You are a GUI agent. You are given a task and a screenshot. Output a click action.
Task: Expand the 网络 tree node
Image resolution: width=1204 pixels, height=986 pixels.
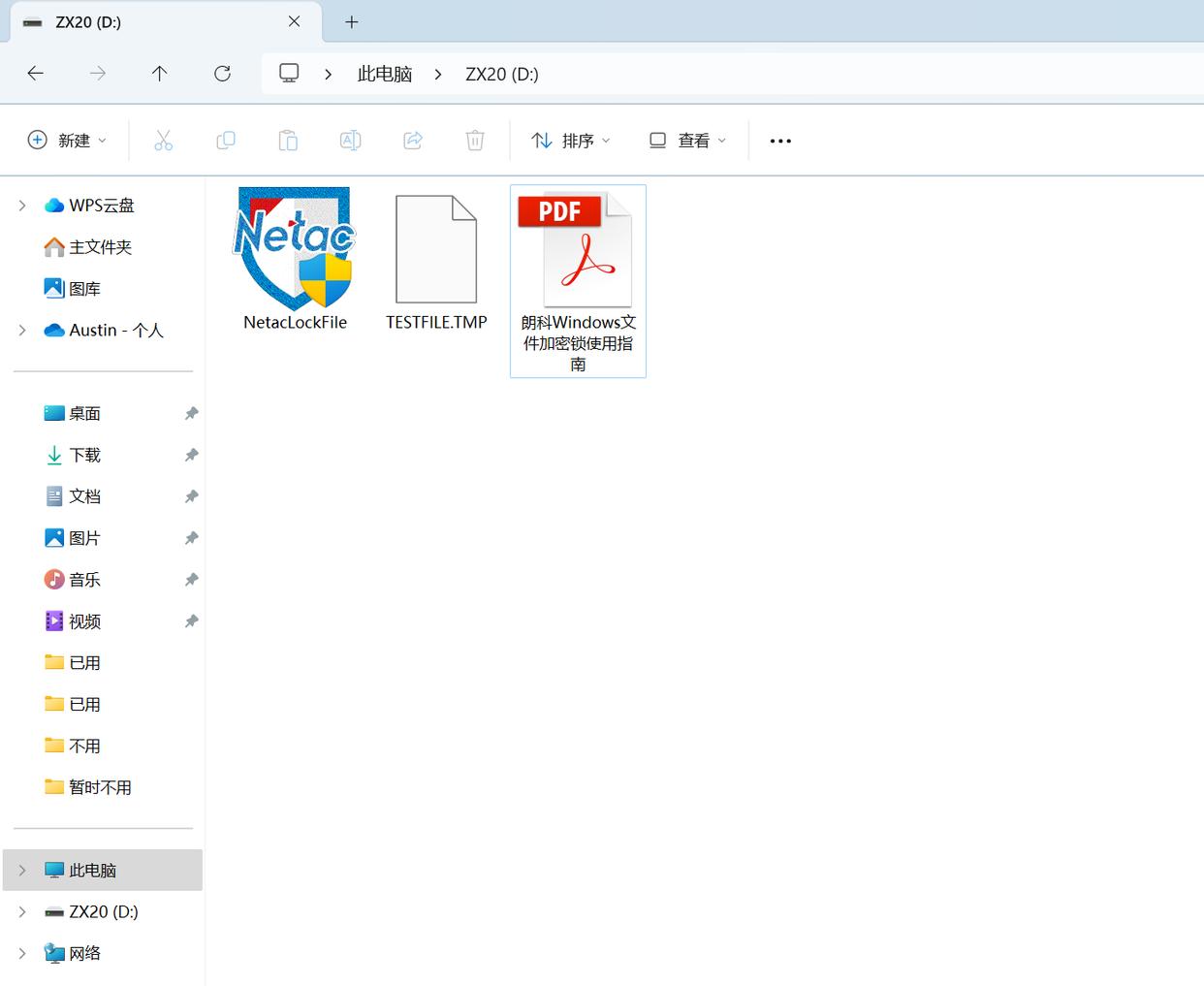tap(22, 954)
